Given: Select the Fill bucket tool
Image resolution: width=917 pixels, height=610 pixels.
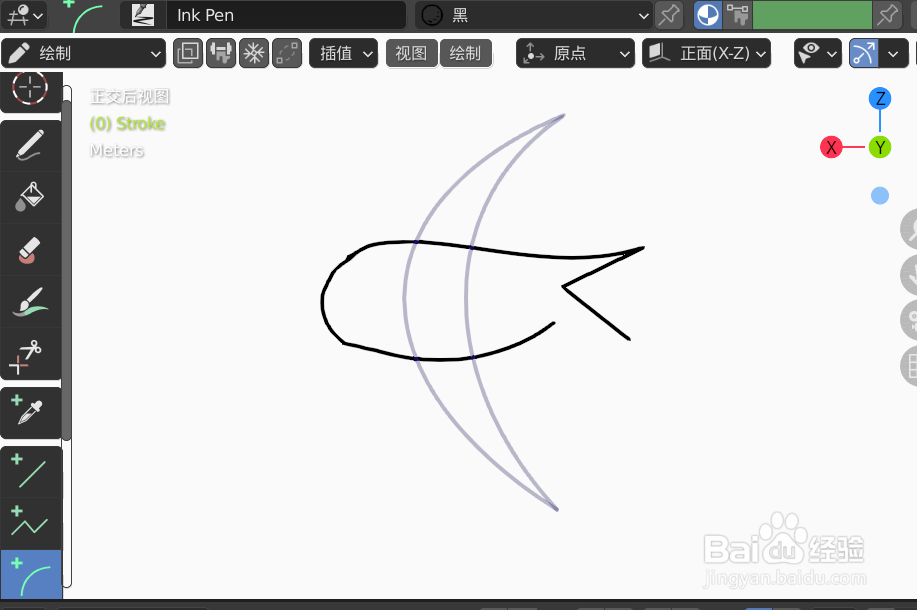Looking at the screenshot, I should point(31,196).
